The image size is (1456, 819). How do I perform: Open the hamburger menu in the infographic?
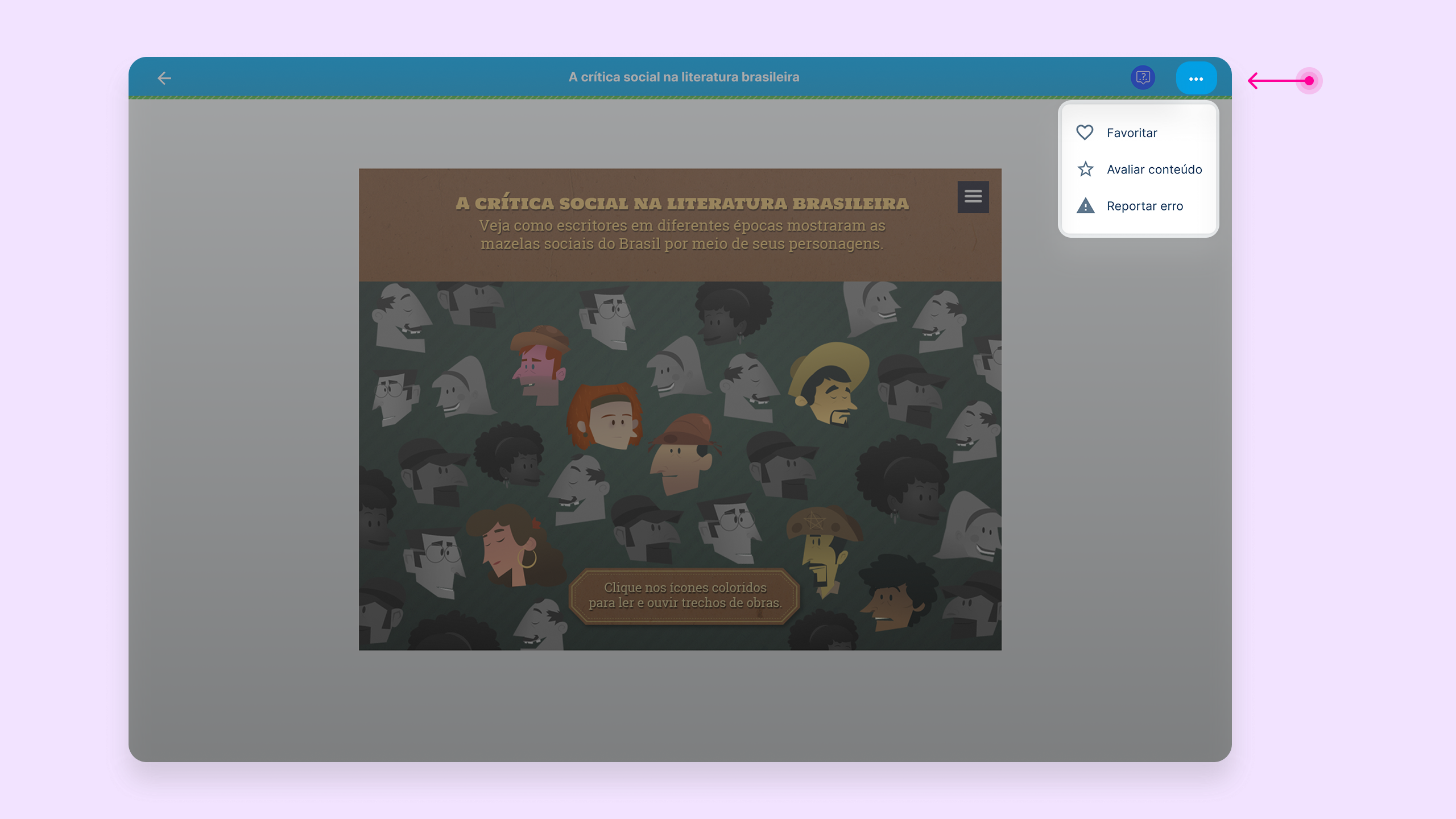973,197
